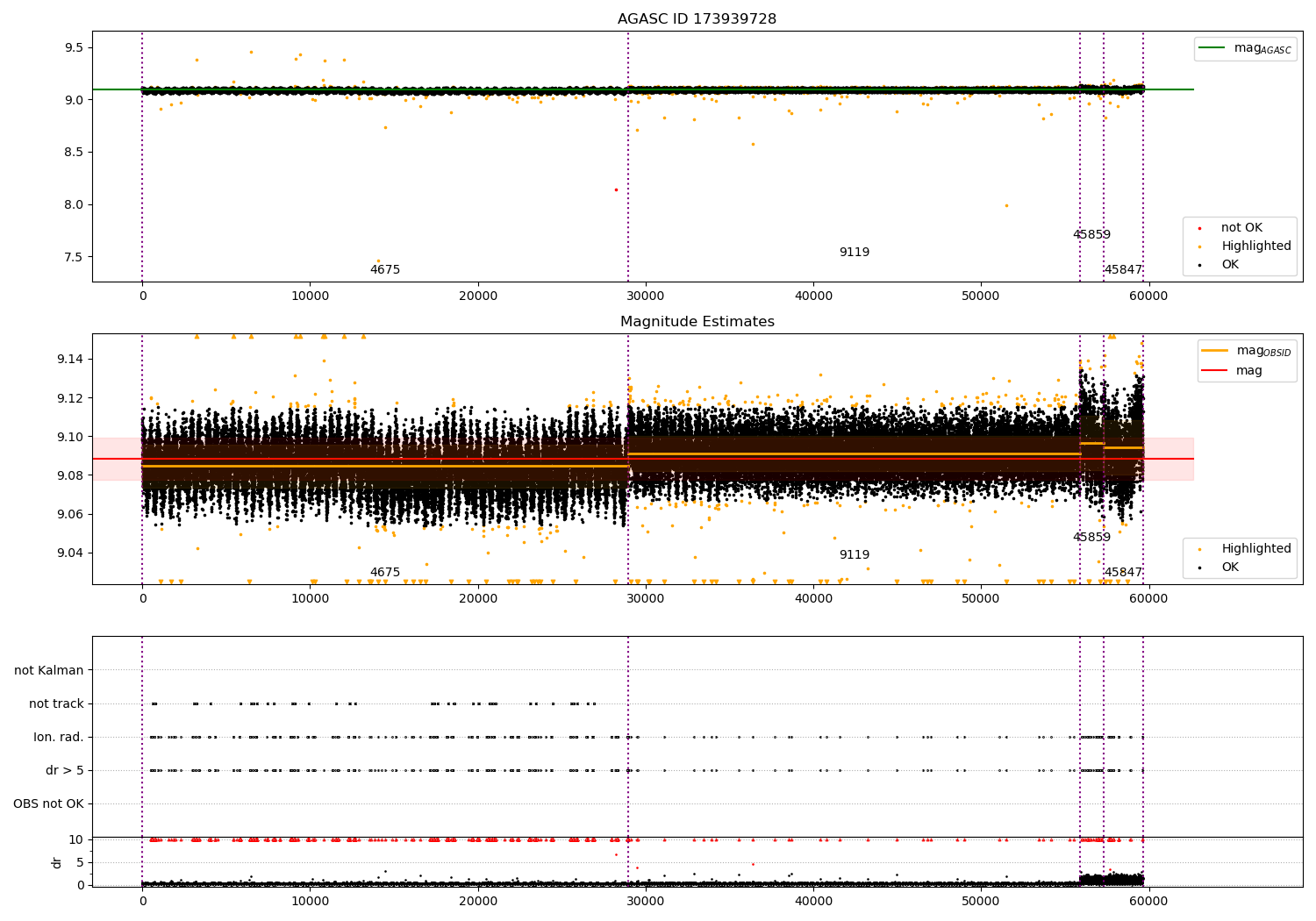Click the 'Ion. rad.' axis label
The image size is (1316, 921).
pos(59,738)
